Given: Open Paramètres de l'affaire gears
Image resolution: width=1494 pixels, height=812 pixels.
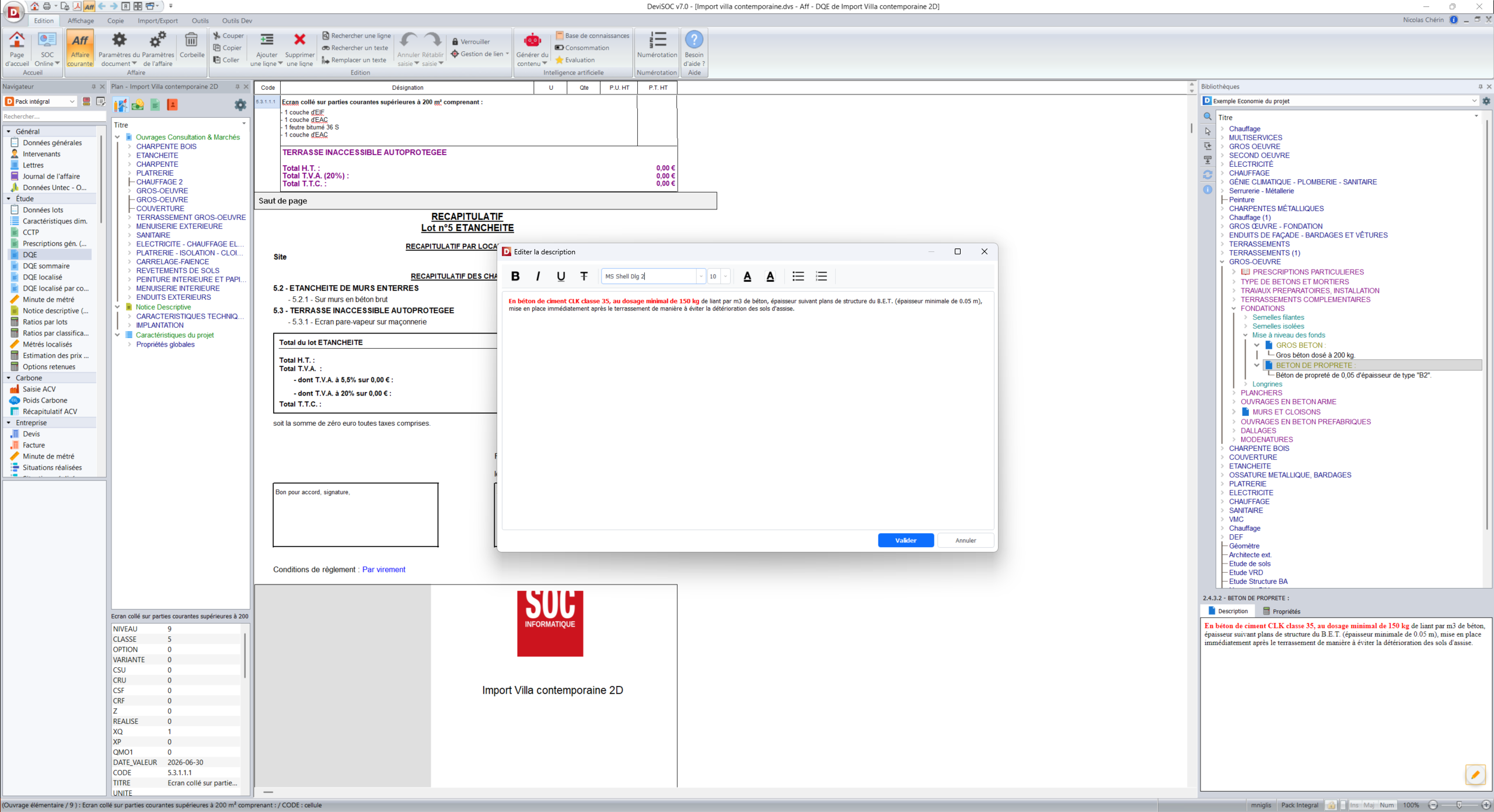Looking at the screenshot, I should (x=158, y=49).
